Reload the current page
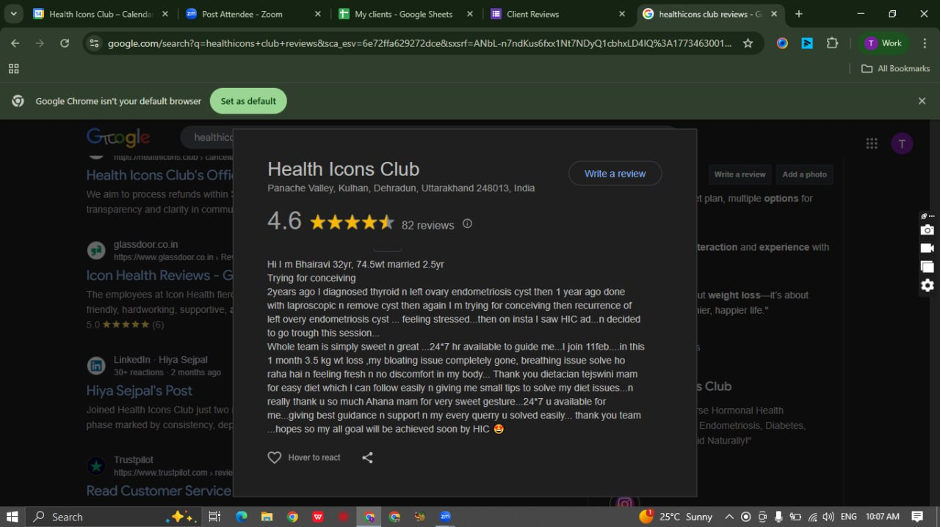This screenshot has height=527, width=941. 65,43
